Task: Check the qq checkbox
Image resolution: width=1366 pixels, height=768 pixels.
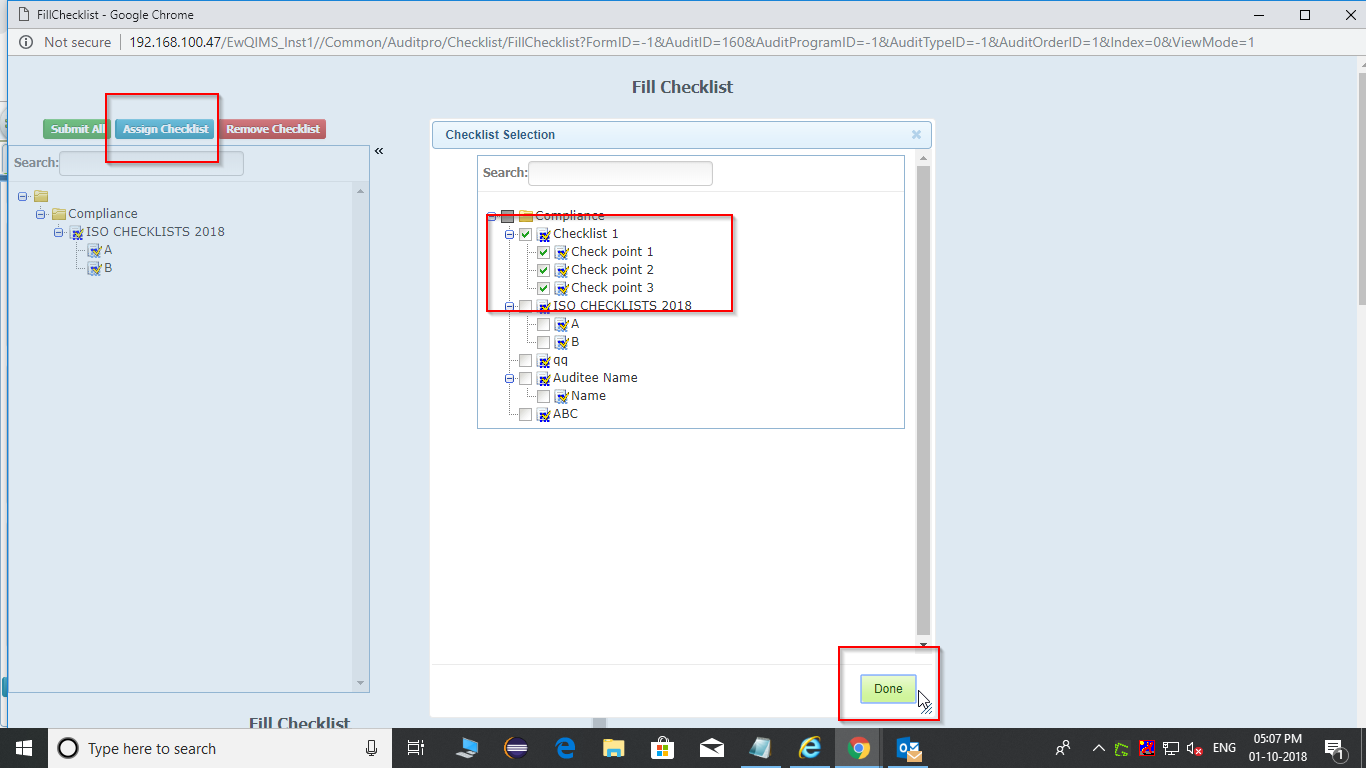Action: click(525, 360)
